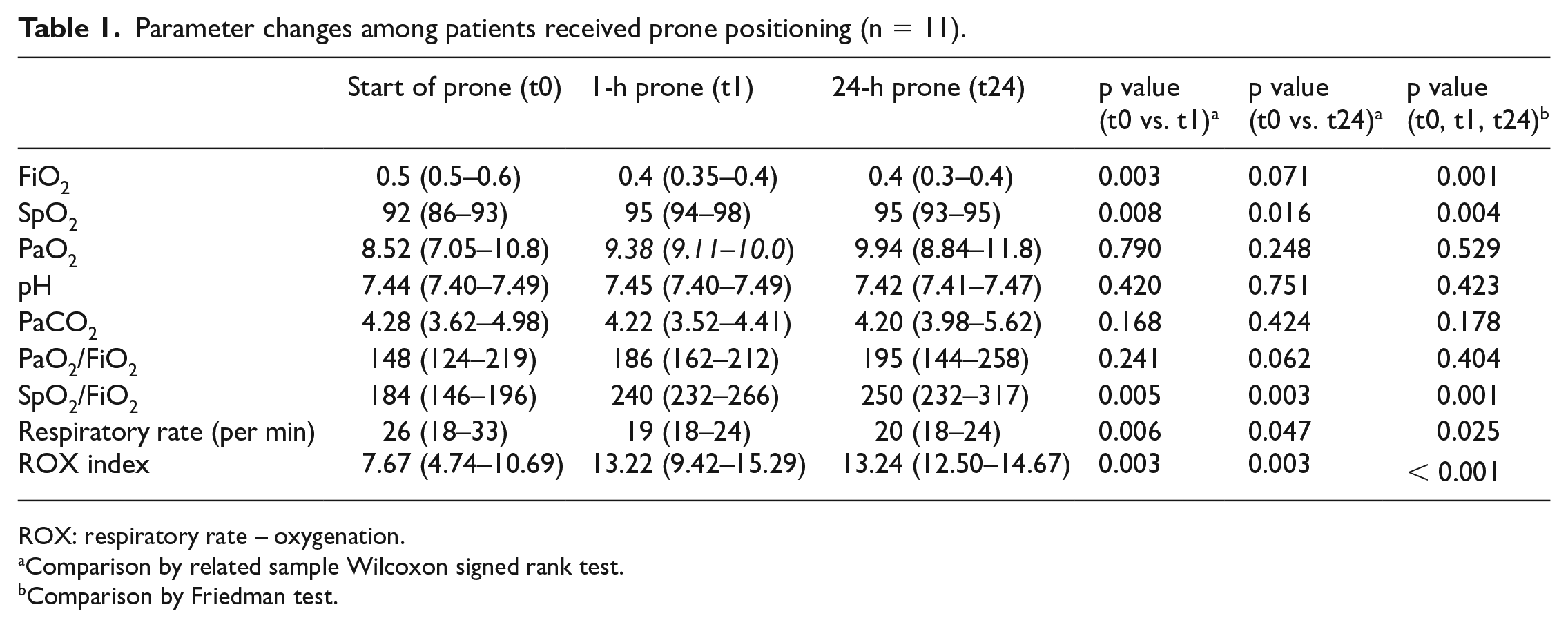Select the FiO2 row label

43,180
